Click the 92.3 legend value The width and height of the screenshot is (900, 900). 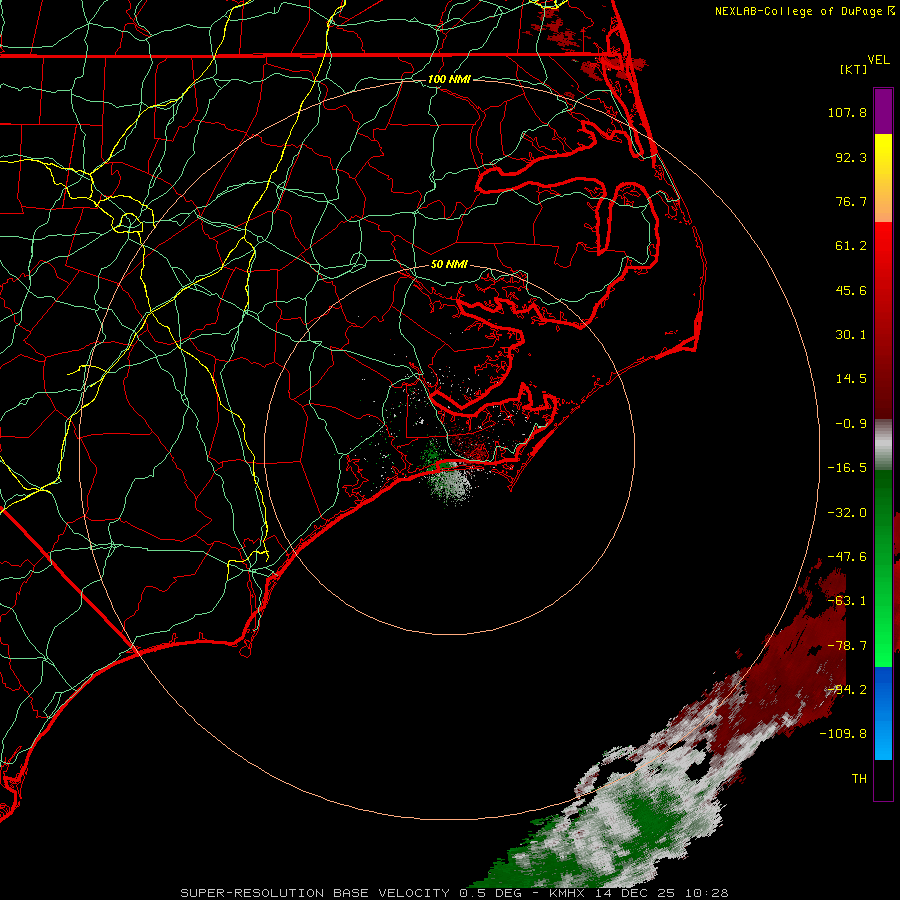(851, 157)
